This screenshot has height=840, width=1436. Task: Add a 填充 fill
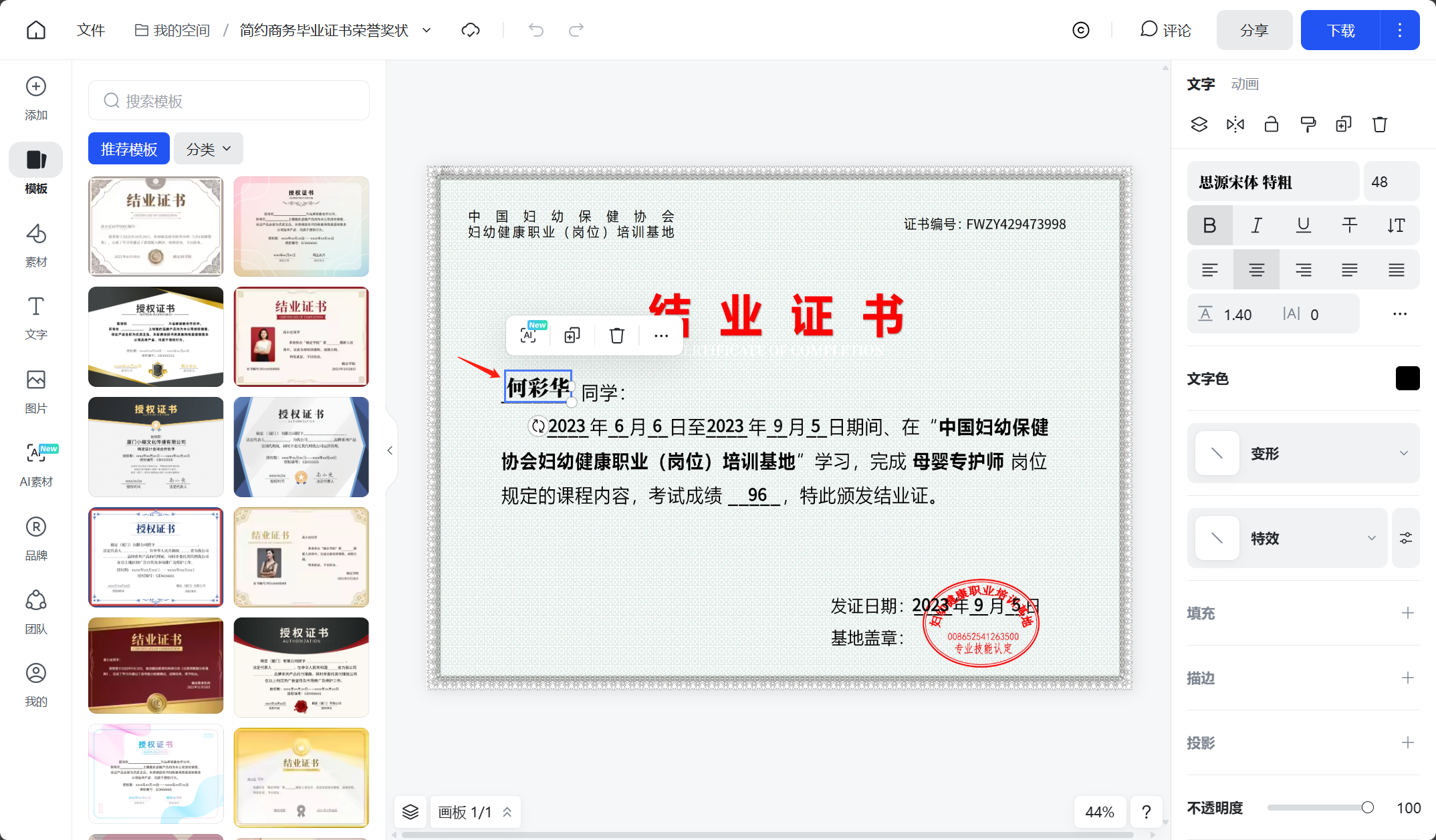(x=1408, y=613)
